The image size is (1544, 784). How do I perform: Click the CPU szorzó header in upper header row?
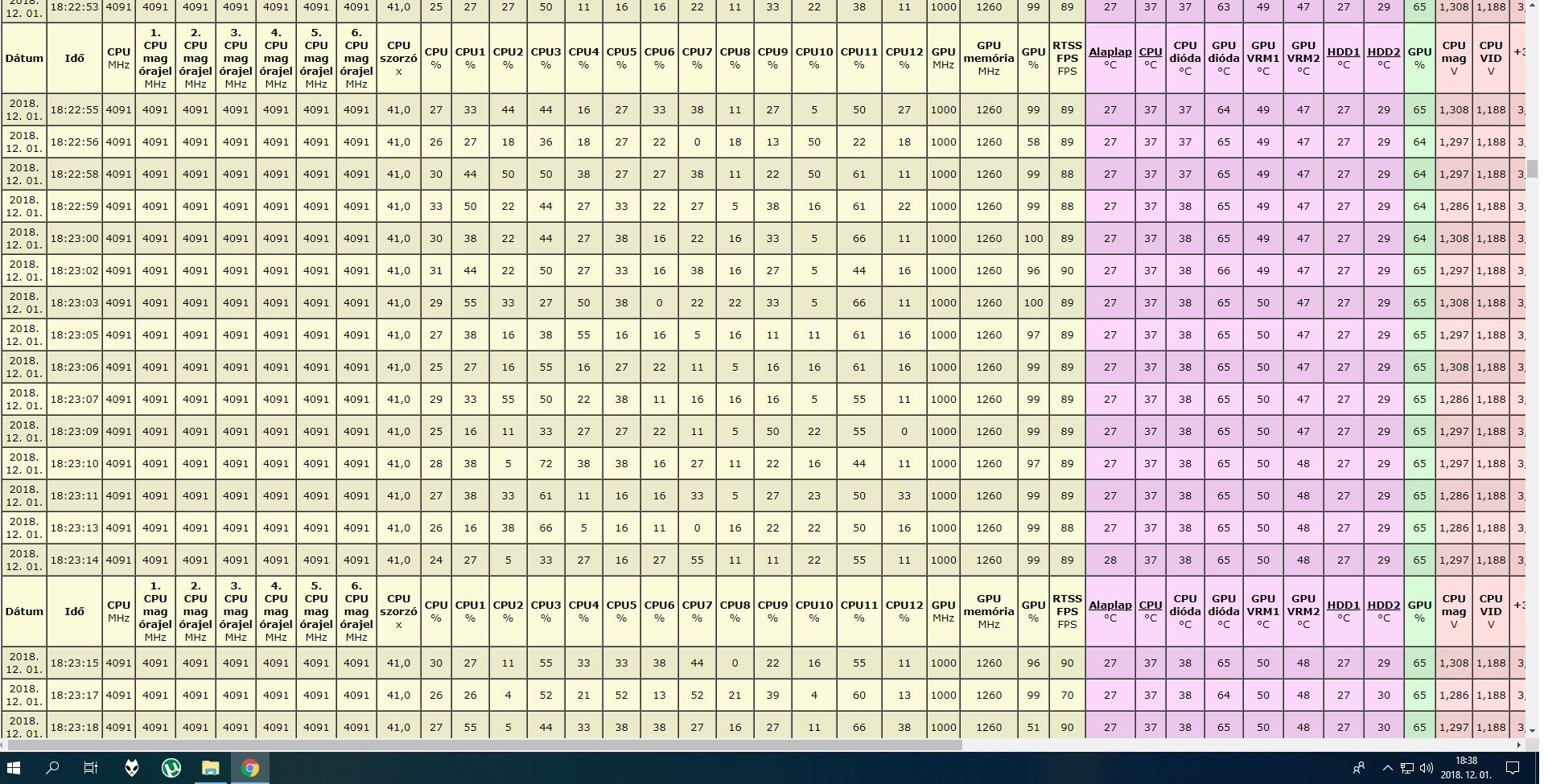(398, 58)
